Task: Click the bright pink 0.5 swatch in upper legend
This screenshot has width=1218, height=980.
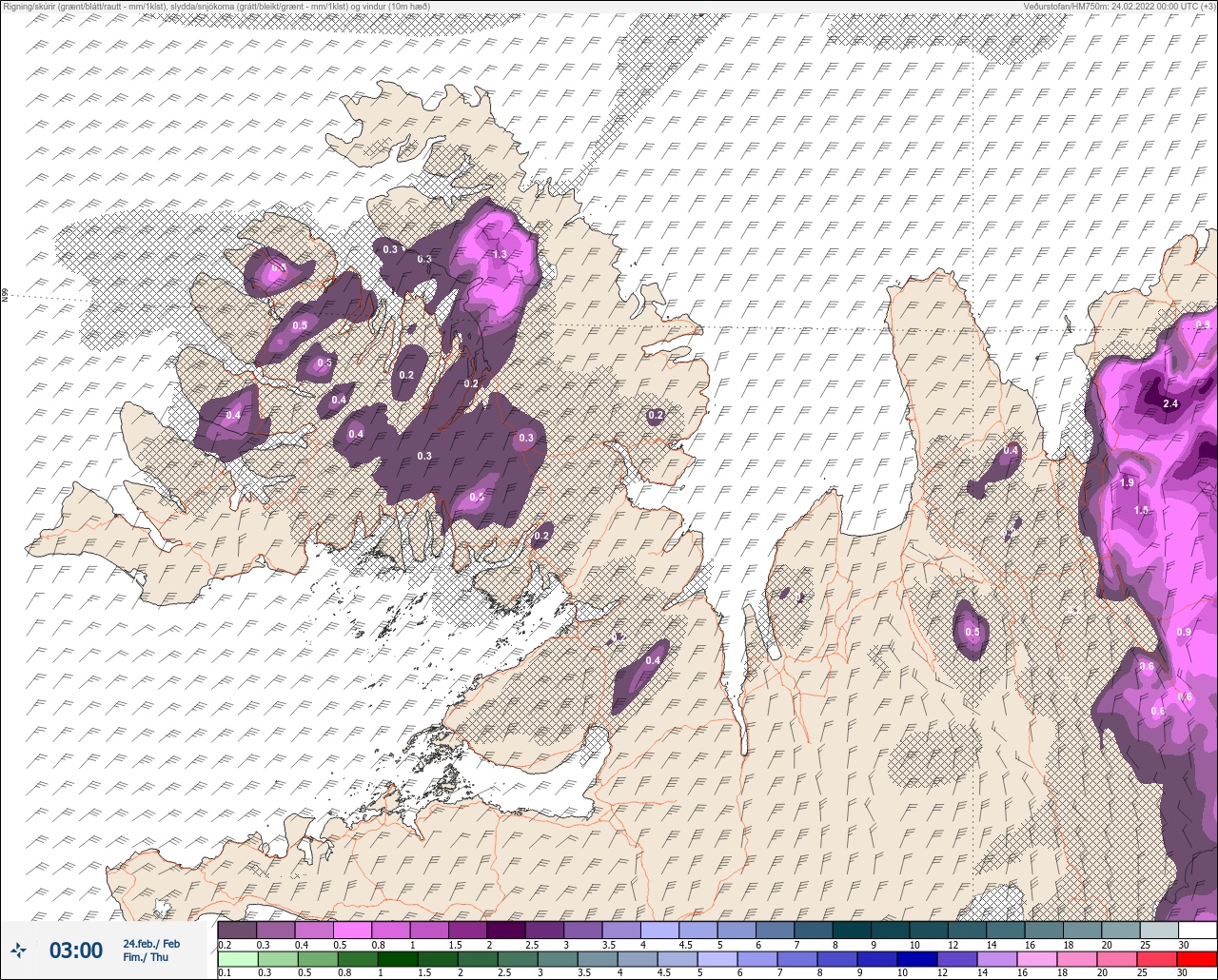Action: tap(352, 930)
